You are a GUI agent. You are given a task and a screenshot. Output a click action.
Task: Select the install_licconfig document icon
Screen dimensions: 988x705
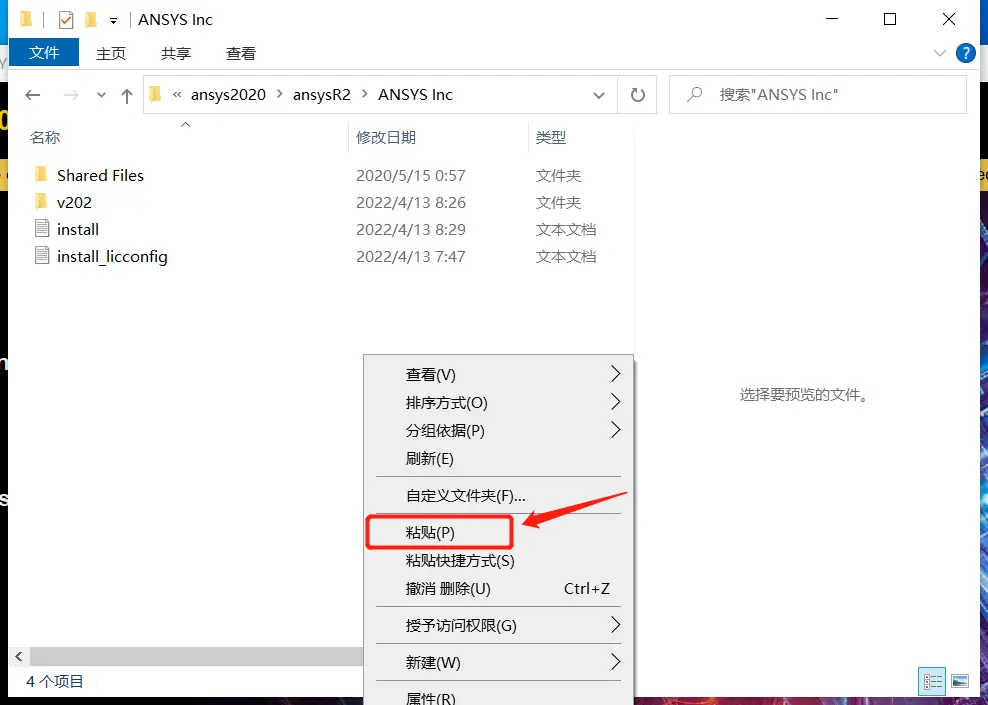pyautogui.click(x=42, y=256)
